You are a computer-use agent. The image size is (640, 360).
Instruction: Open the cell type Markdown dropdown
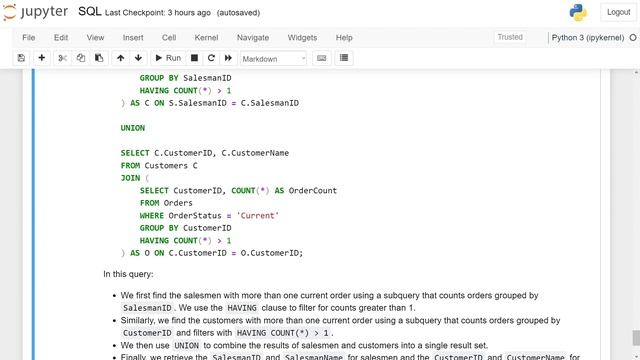(x=273, y=59)
